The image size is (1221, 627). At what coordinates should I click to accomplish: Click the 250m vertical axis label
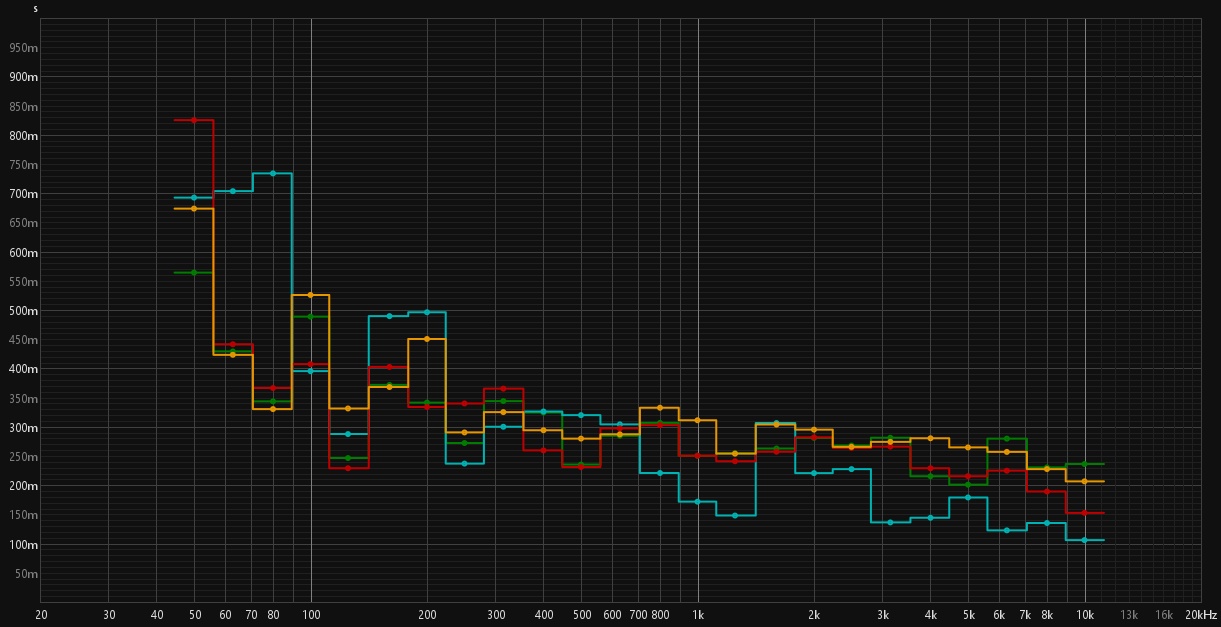pos(24,457)
